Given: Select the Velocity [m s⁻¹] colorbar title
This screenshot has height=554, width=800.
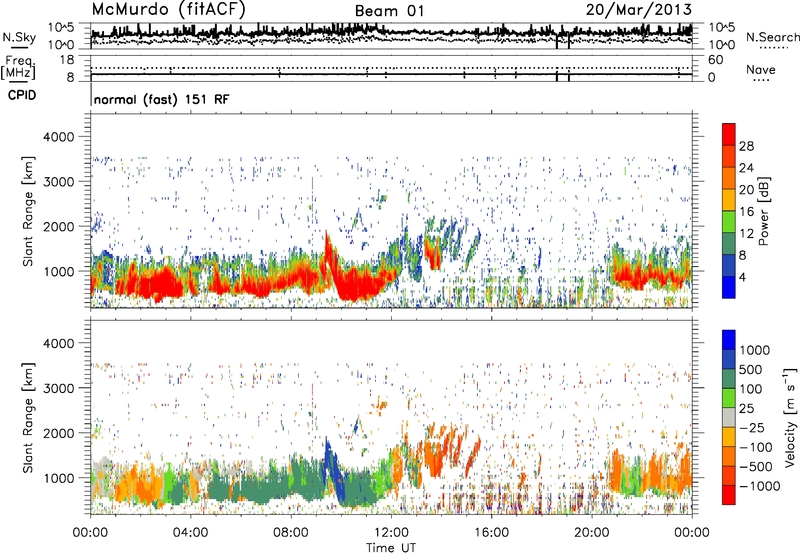Looking at the screenshot, I should [x=790, y=417].
